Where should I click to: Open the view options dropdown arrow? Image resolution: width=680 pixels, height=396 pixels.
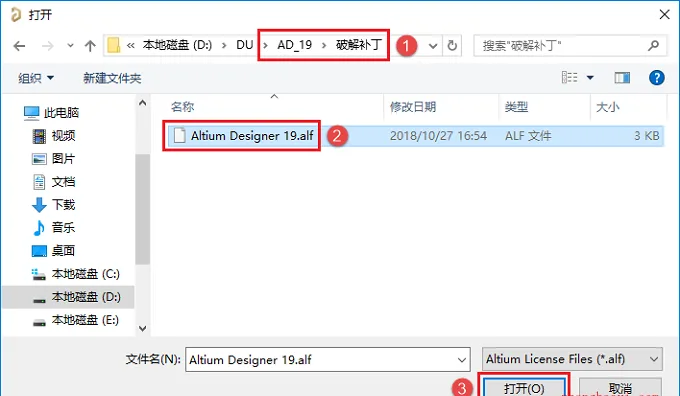pyautogui.click(x=590, y=78)
